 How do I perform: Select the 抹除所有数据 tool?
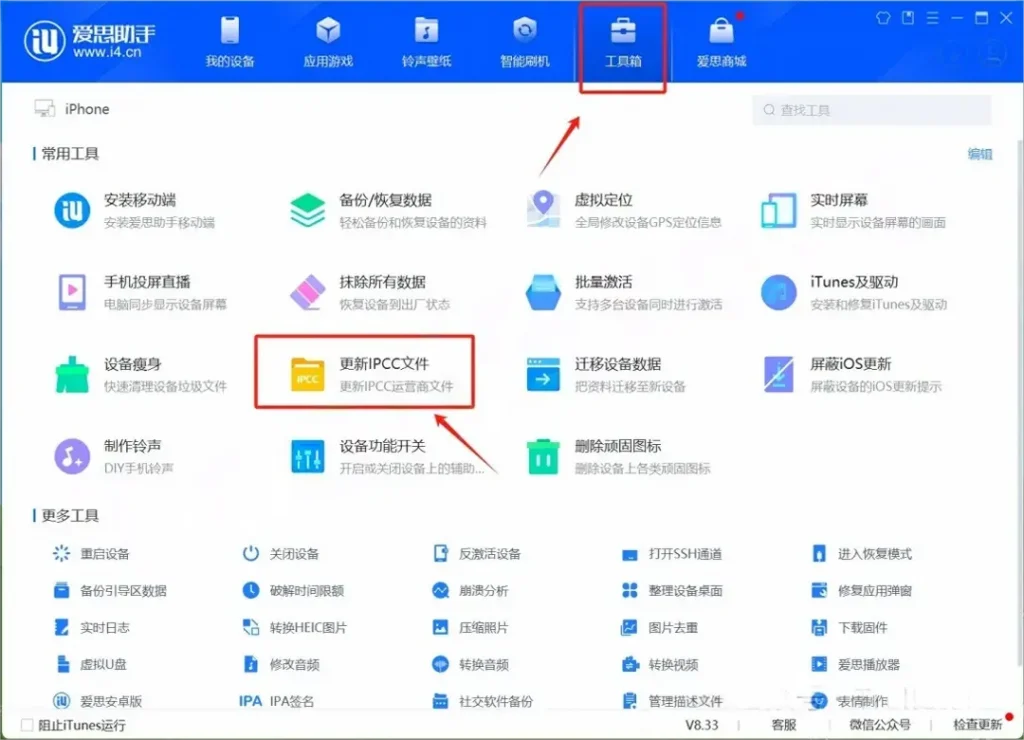(386, 282)
